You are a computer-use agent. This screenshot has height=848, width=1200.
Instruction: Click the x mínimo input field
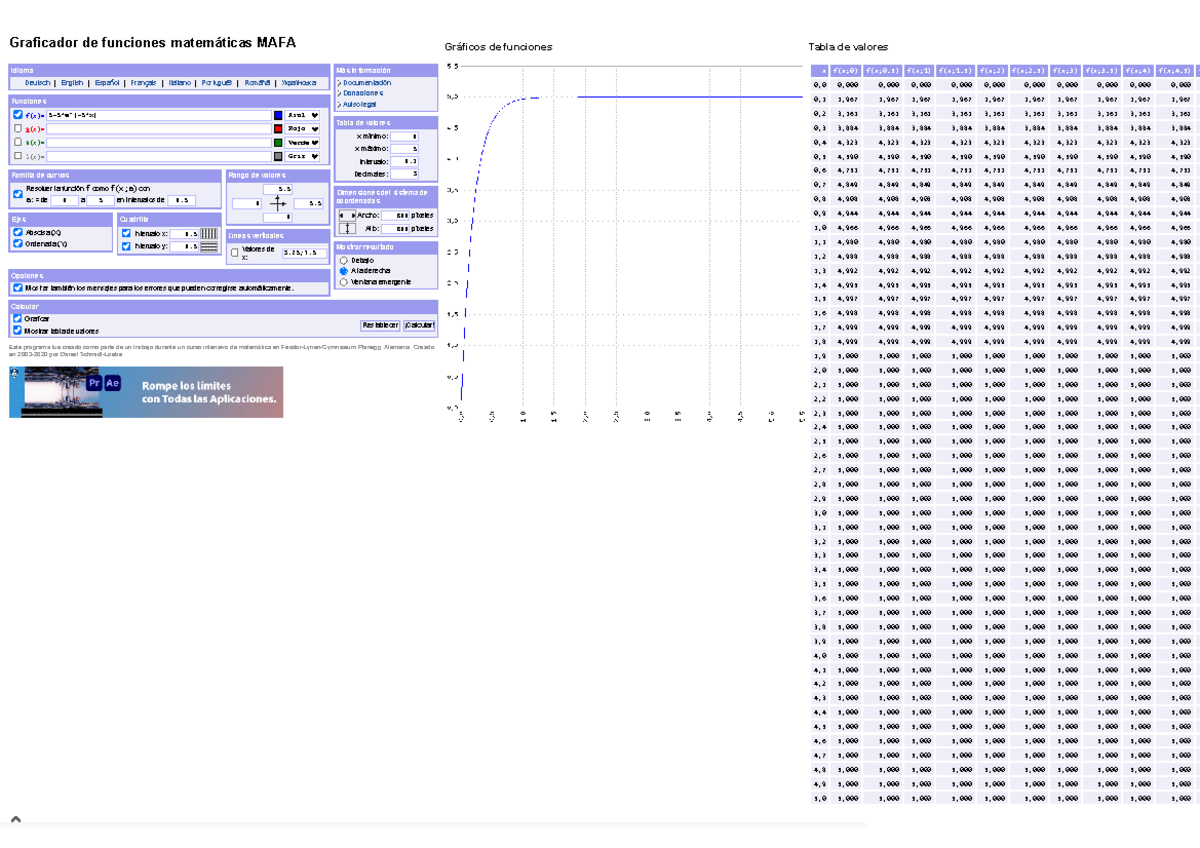click(404, 136)
